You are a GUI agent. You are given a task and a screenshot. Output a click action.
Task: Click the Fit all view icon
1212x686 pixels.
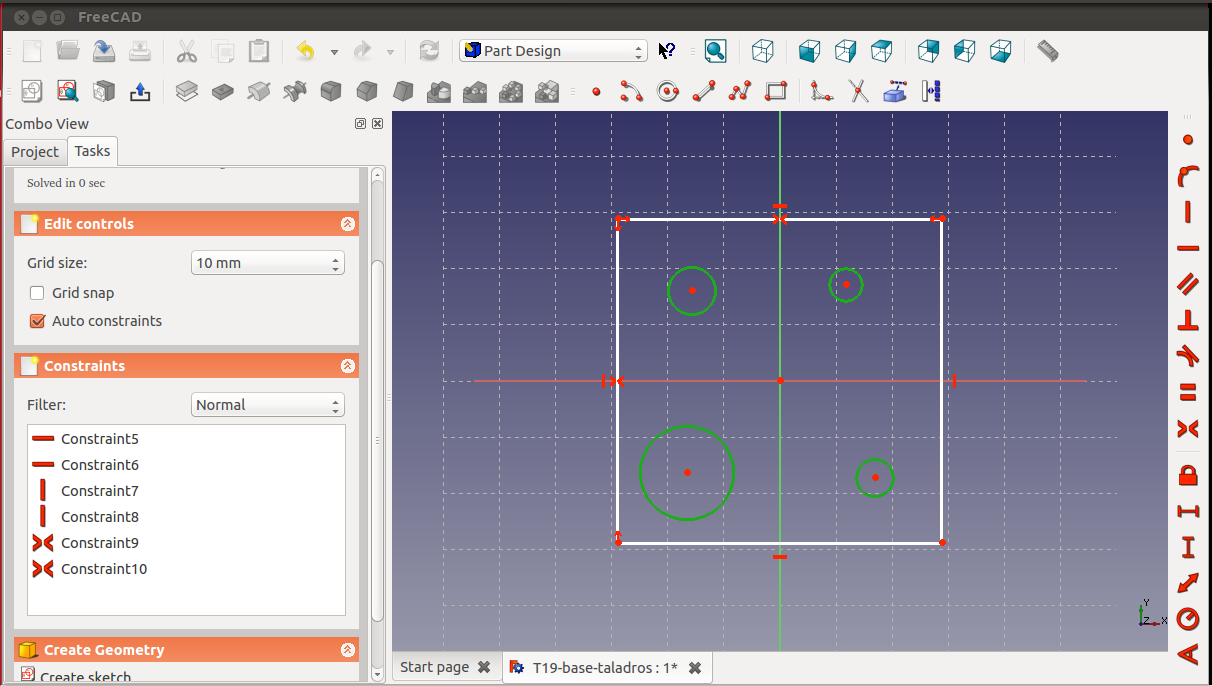pyautogui.click(x=715, y=51)
